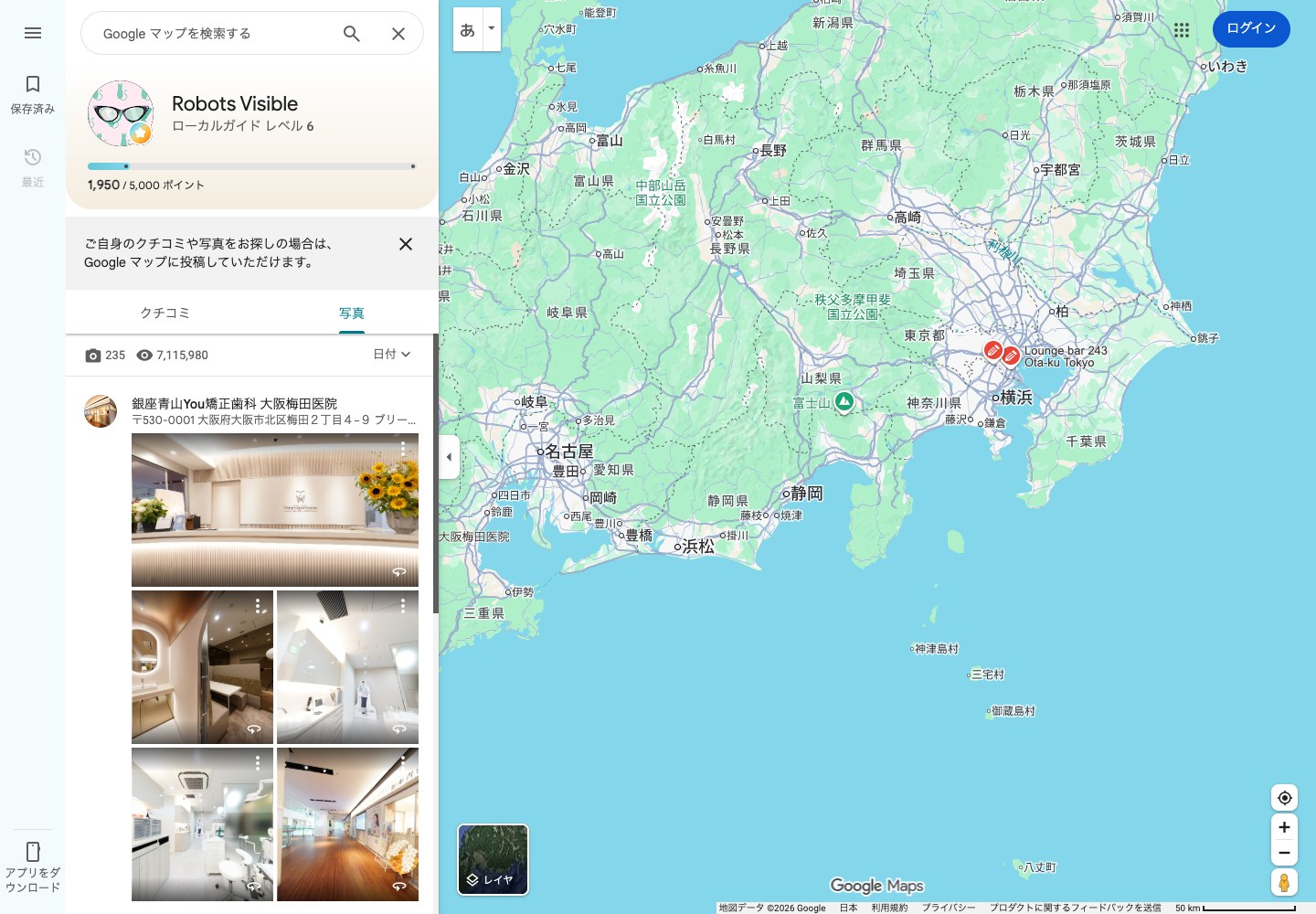Select the 写真 tab
Image resolution: width=1316 pixels, height=914 pixels.
pyautogui.click(x=352, y=313)
